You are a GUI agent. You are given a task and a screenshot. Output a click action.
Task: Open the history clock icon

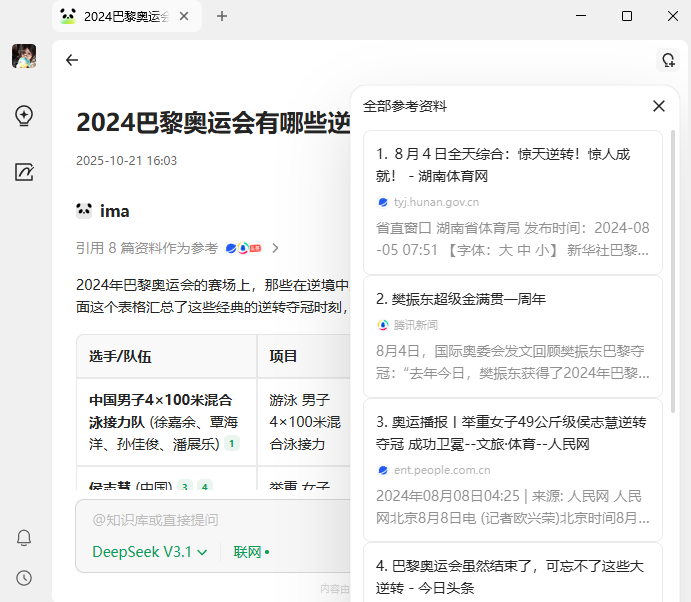(24, 577)
